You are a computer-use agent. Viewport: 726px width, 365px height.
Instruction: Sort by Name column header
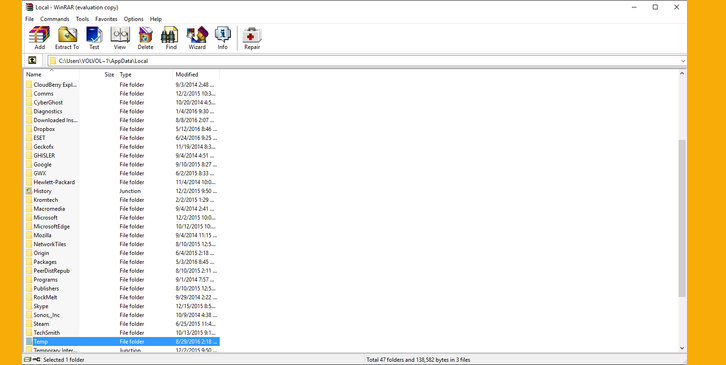pos(51,74)
